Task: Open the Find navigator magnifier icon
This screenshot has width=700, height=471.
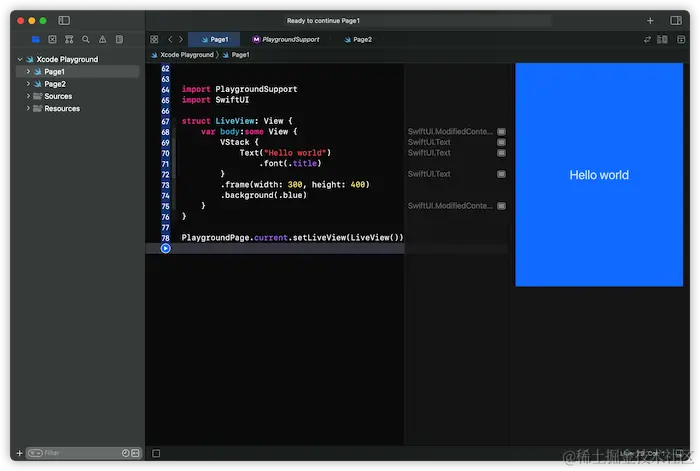Action: coord(86,39)
